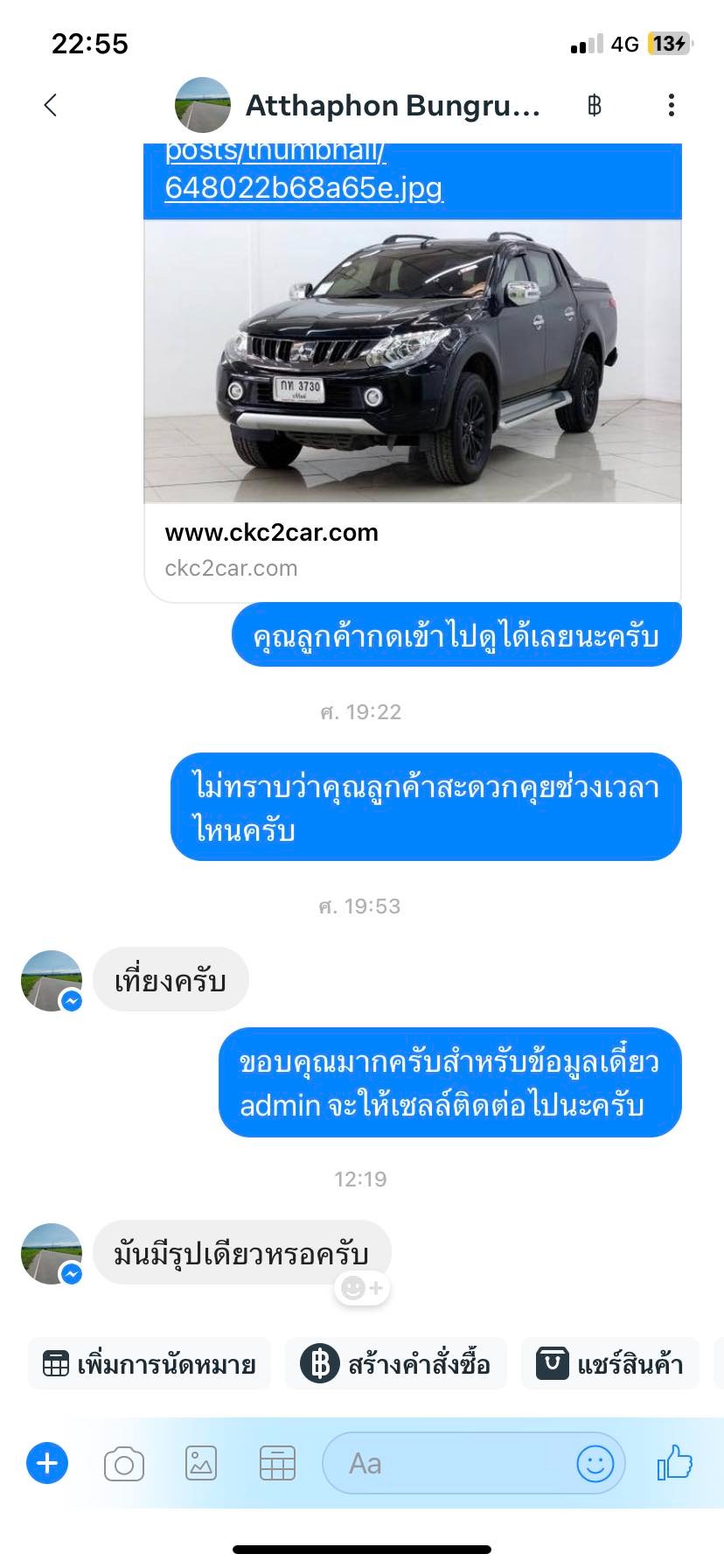Send a thumbs-up like
This screenshot has height=1568, width=724.
[674, 1462]
